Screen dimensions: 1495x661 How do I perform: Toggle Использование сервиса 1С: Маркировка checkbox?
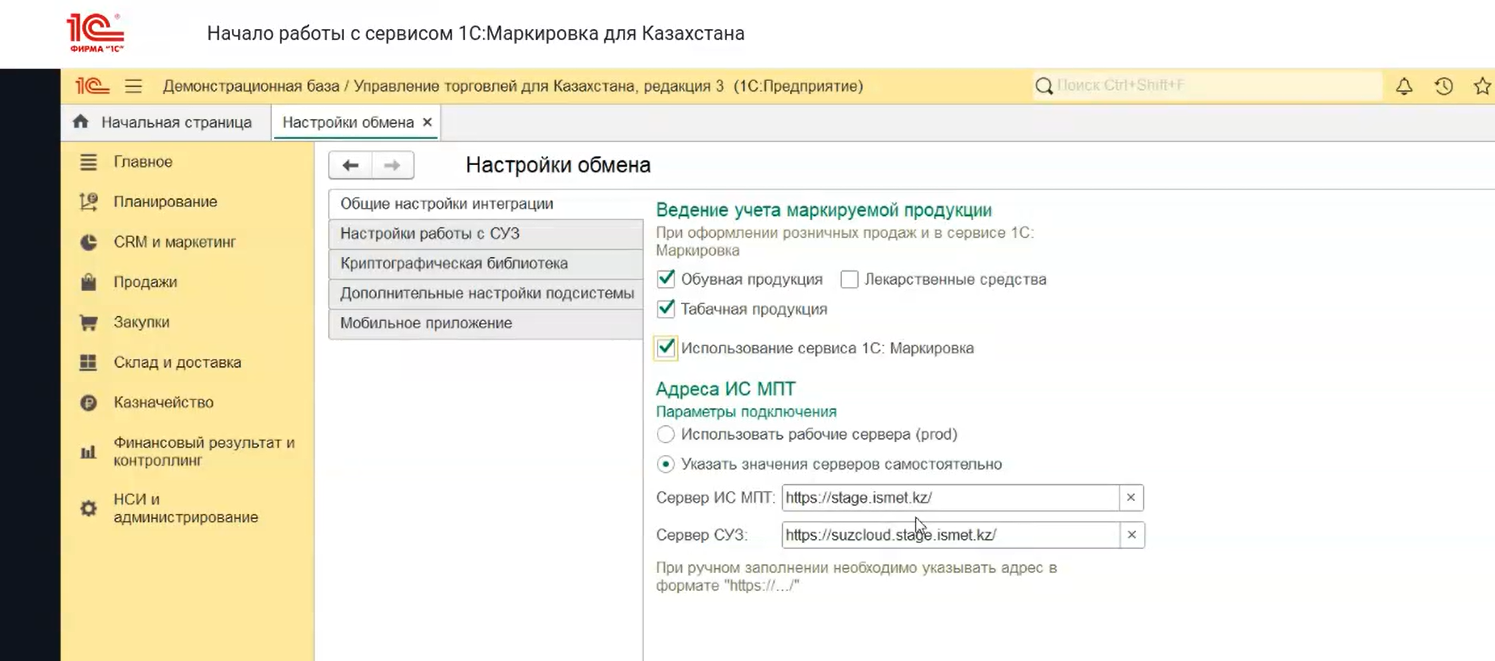coord(666,348)
